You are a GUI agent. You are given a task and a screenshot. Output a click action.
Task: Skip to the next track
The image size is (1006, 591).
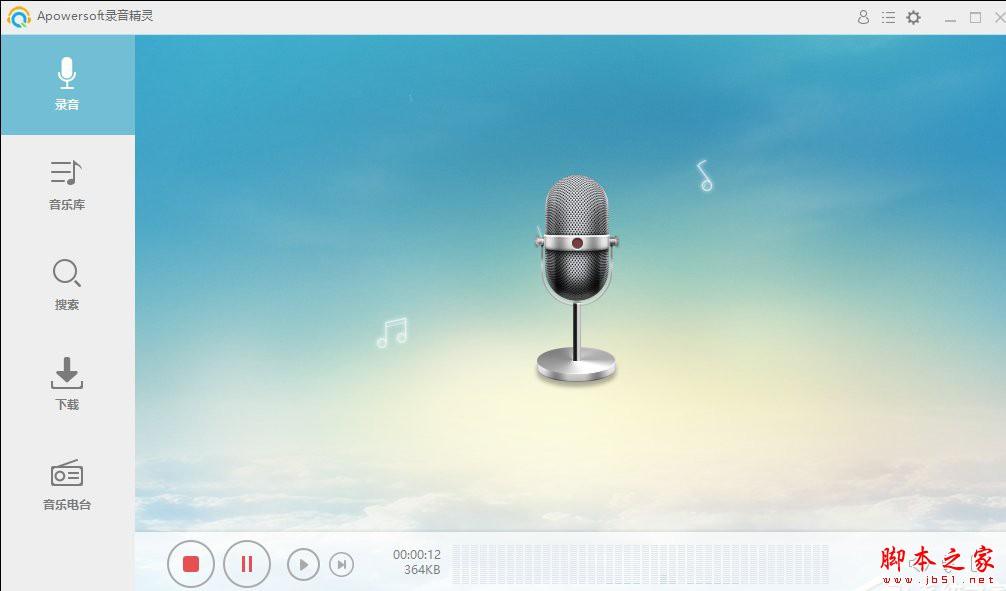[343, 564]
